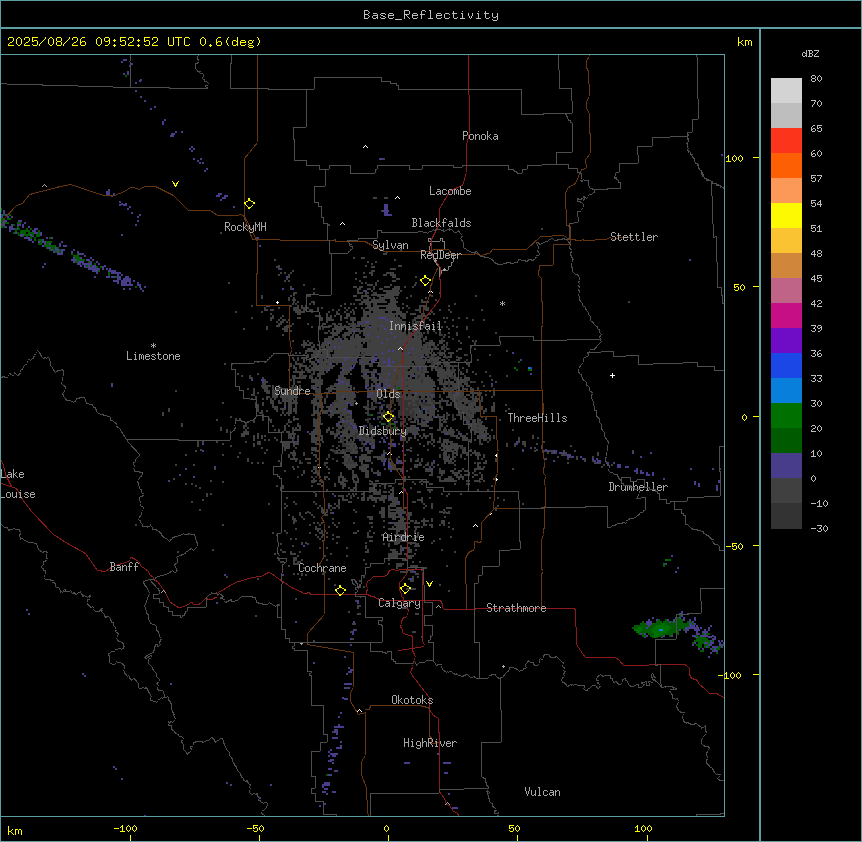Viewport: 862px width, 842px height.
Task: Select the Sundre label
Action: 292,391
